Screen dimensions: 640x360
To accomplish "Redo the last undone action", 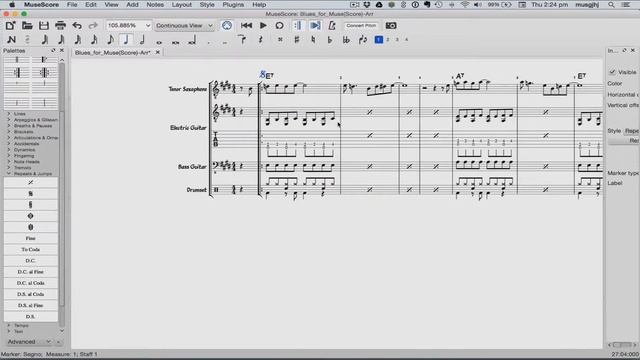I will [93, 26].
